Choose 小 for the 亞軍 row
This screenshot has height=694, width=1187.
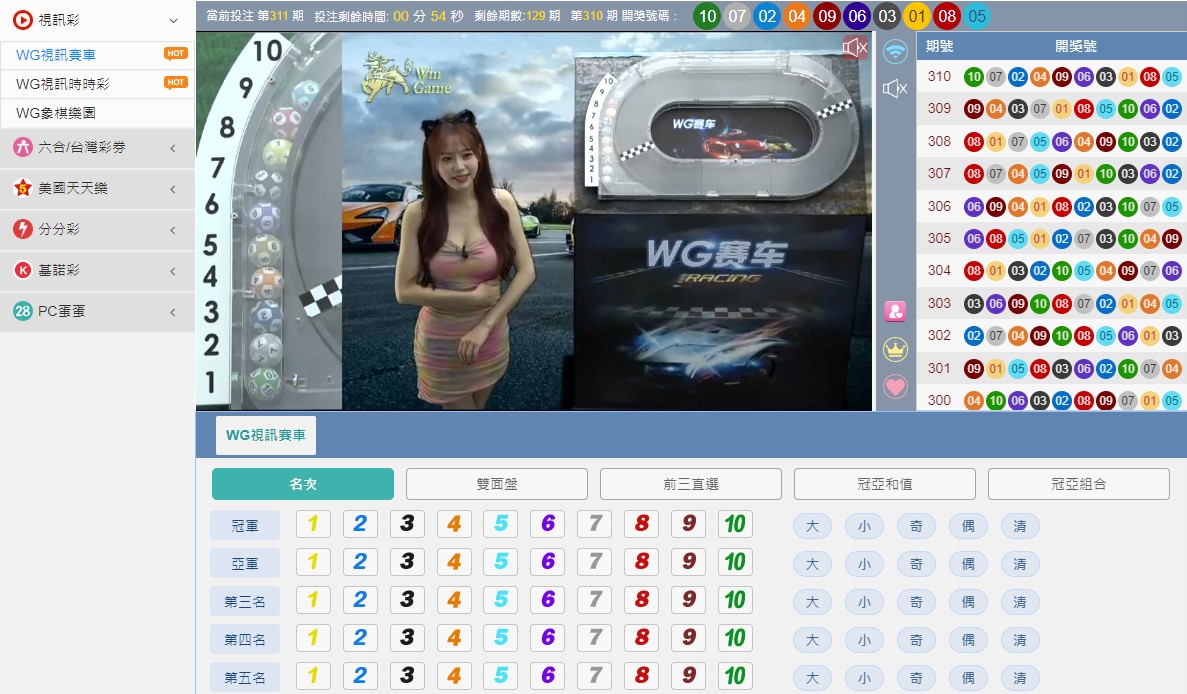[x=864, y=564]
